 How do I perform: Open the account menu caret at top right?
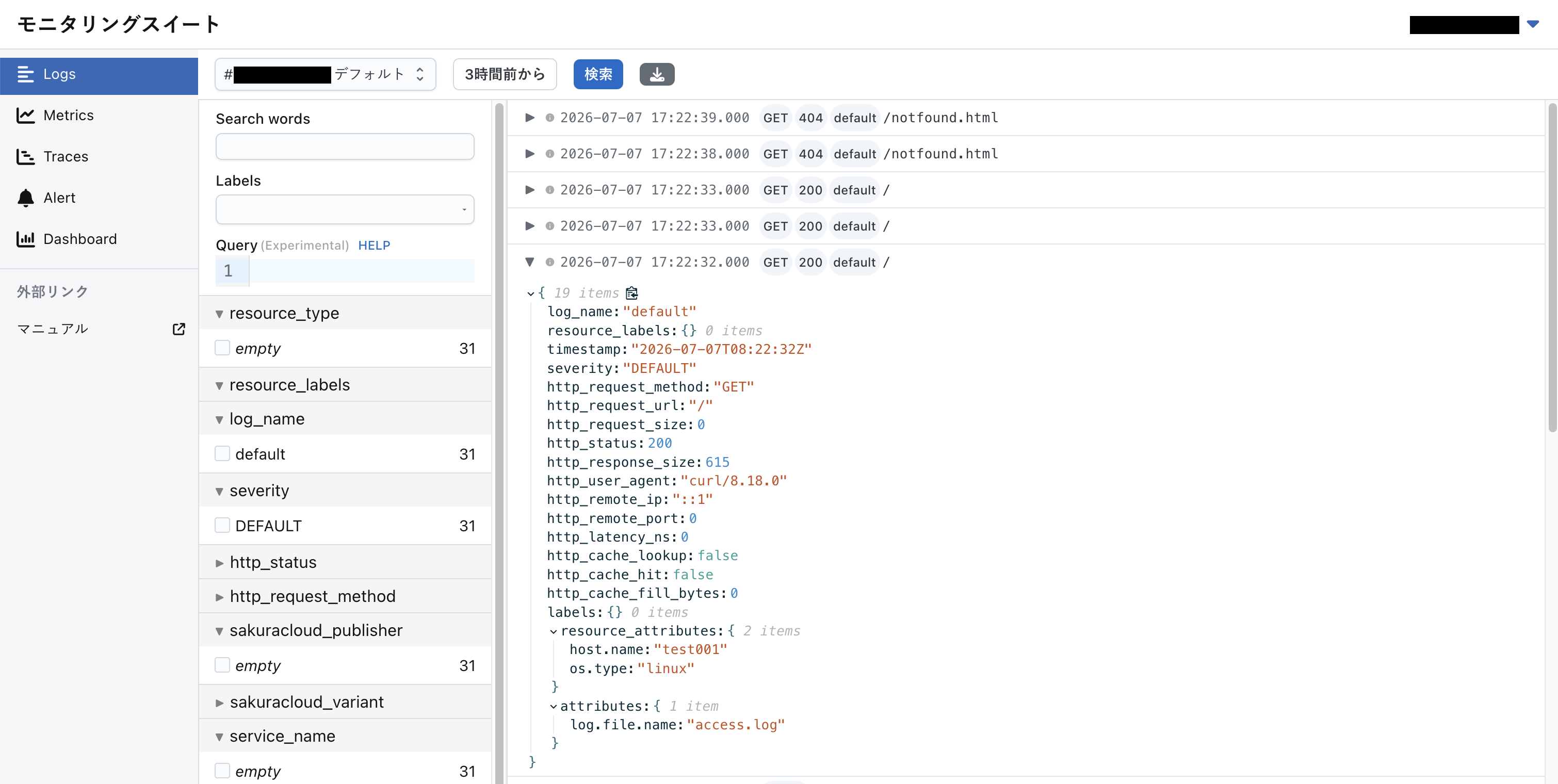(x=1533, y=24)
